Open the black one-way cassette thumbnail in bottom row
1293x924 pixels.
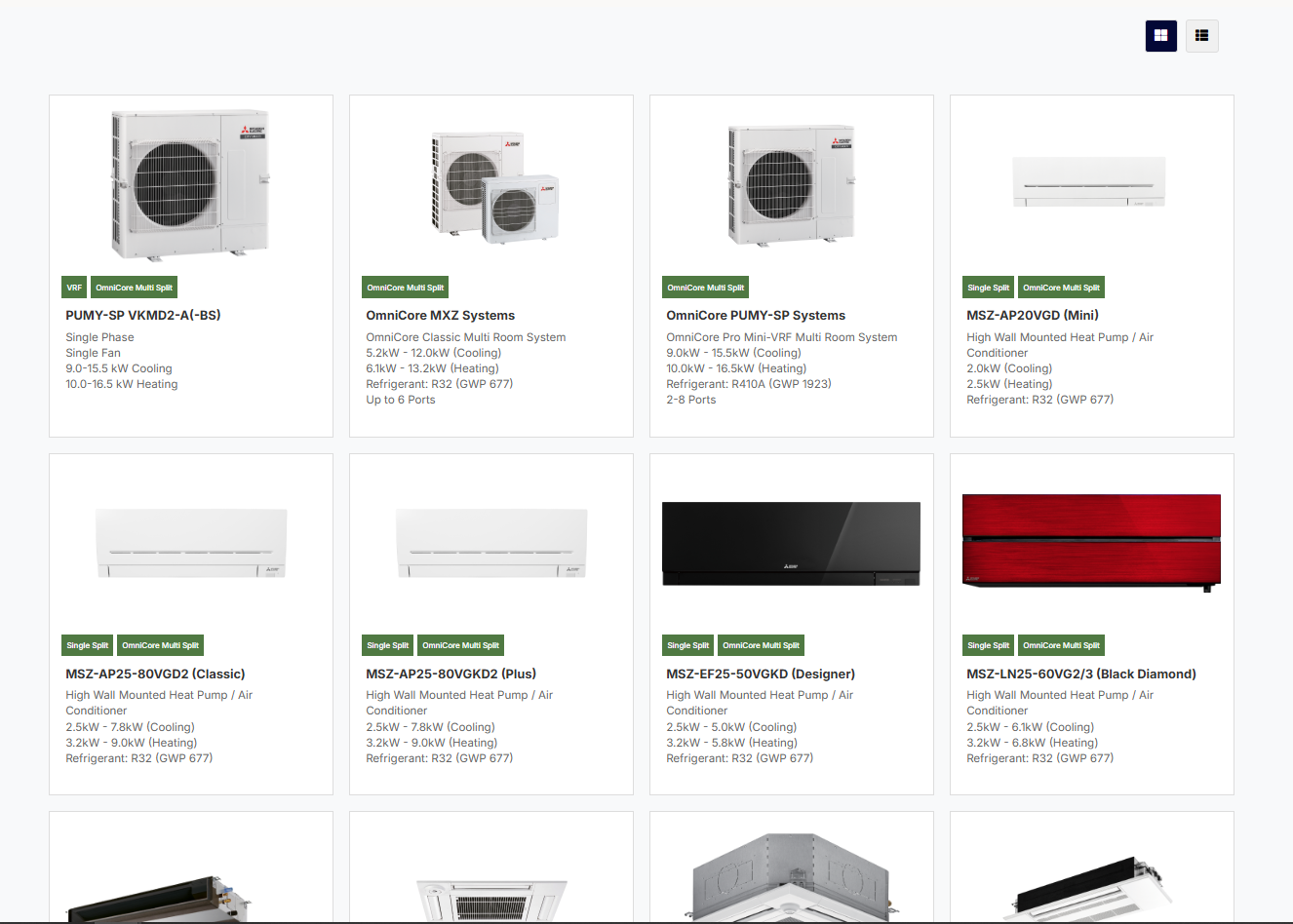1091,889
